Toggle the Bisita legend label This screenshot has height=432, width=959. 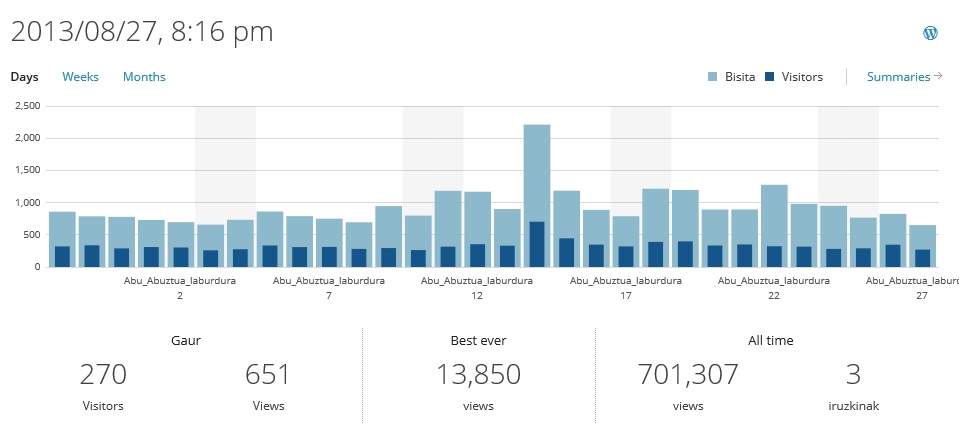tap(739, 77)
